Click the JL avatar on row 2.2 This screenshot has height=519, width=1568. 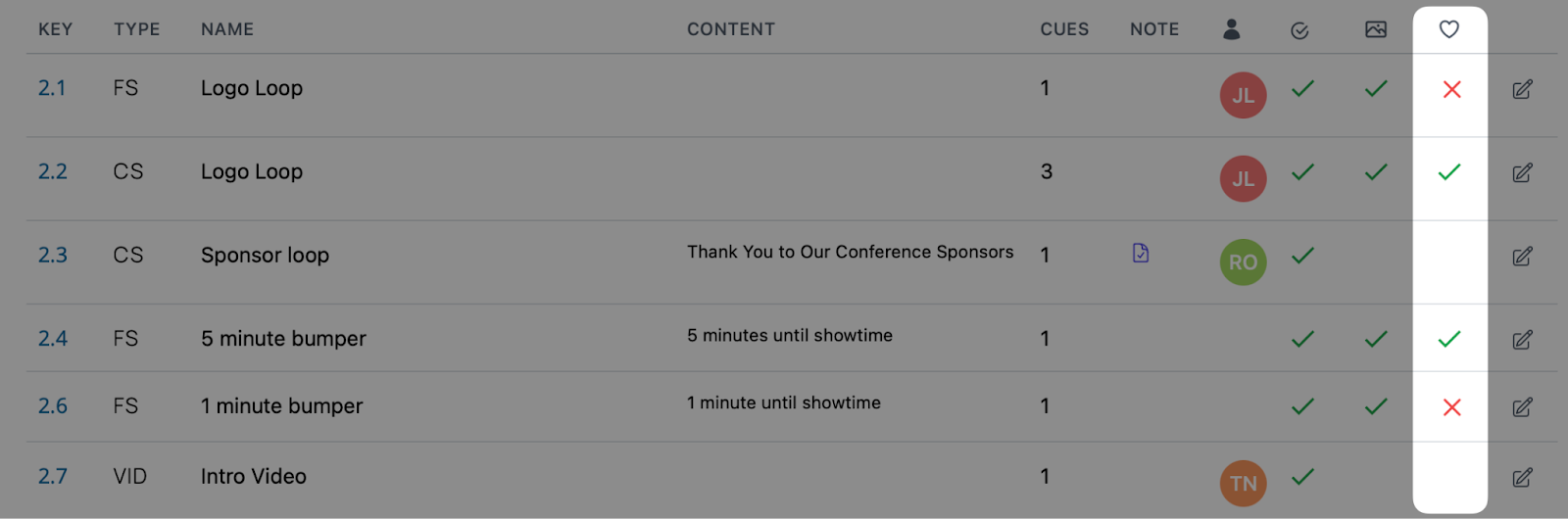click(1243, 178)
